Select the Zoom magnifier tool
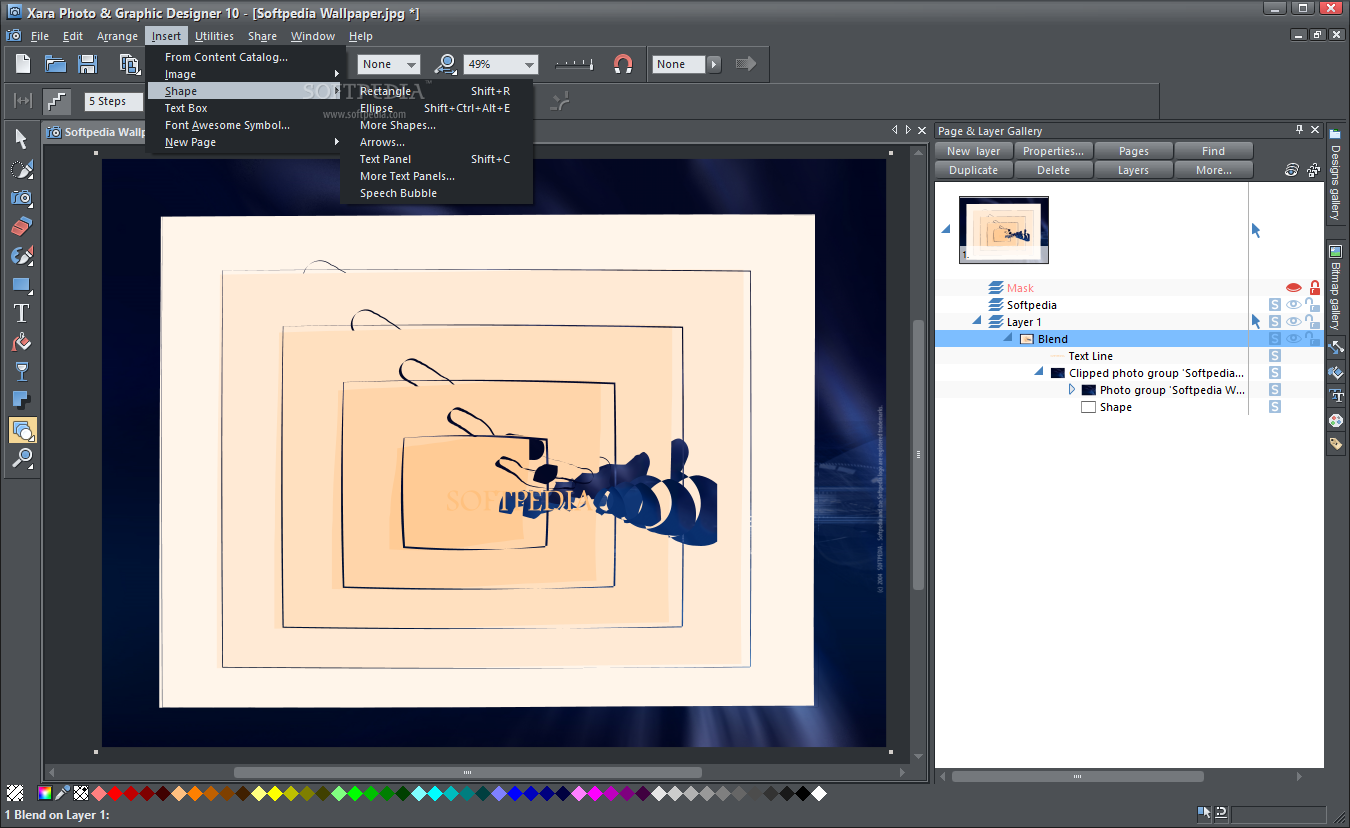Image resolution: width=1350 pixels, height=828 pixels. pos(22,459)
